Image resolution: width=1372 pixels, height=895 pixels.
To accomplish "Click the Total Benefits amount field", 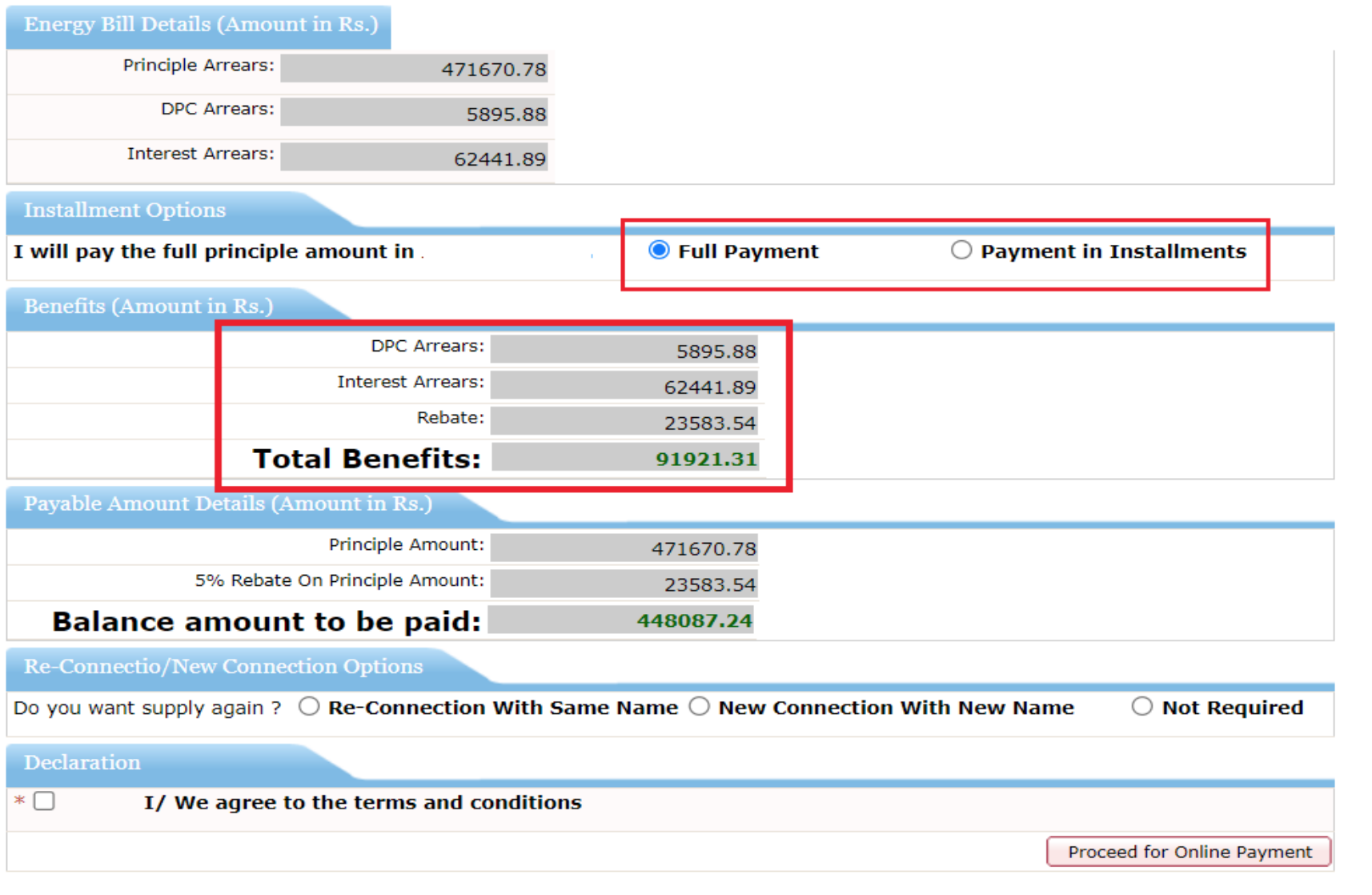I will 624,458.
